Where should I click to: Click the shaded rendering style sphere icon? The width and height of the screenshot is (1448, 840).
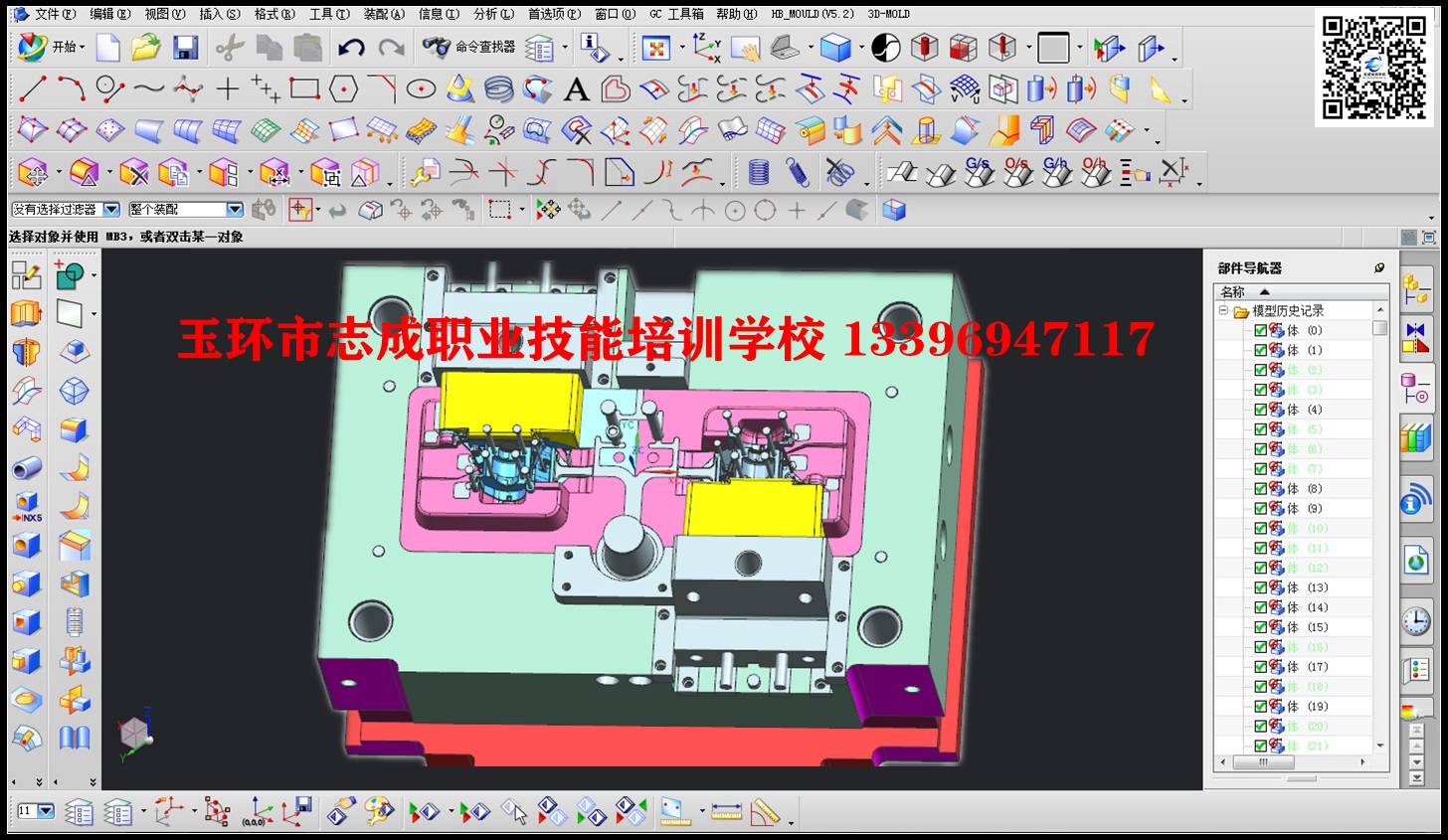point(885,47)
